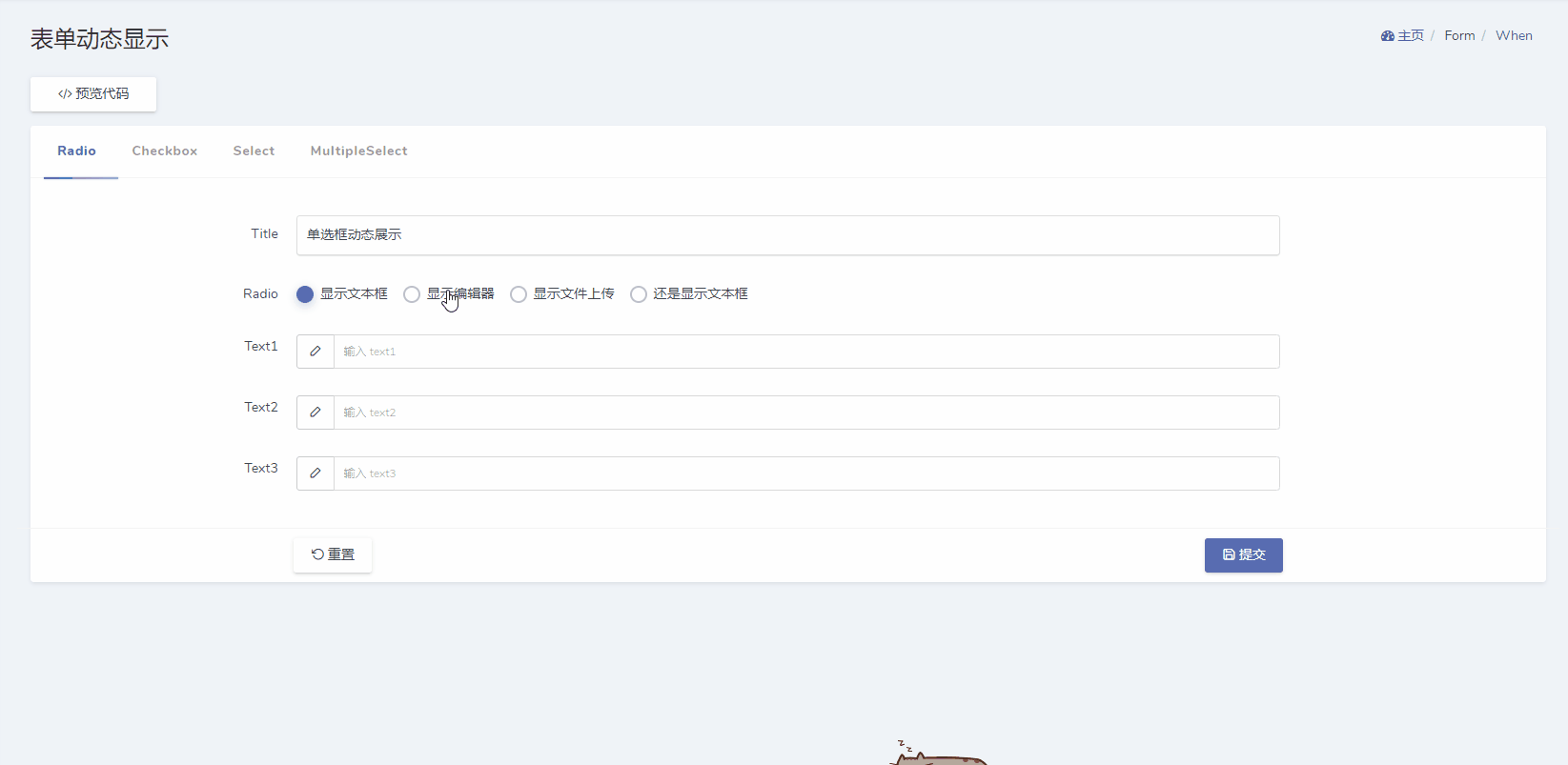Viewport: 1568px width, 765px height.
Task: Click the 重置 reset button
Action: pos(333,554)
